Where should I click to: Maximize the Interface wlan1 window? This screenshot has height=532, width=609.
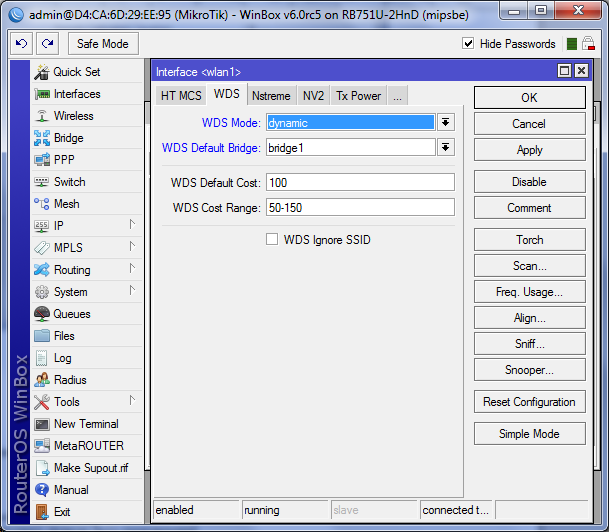point(564,71)
